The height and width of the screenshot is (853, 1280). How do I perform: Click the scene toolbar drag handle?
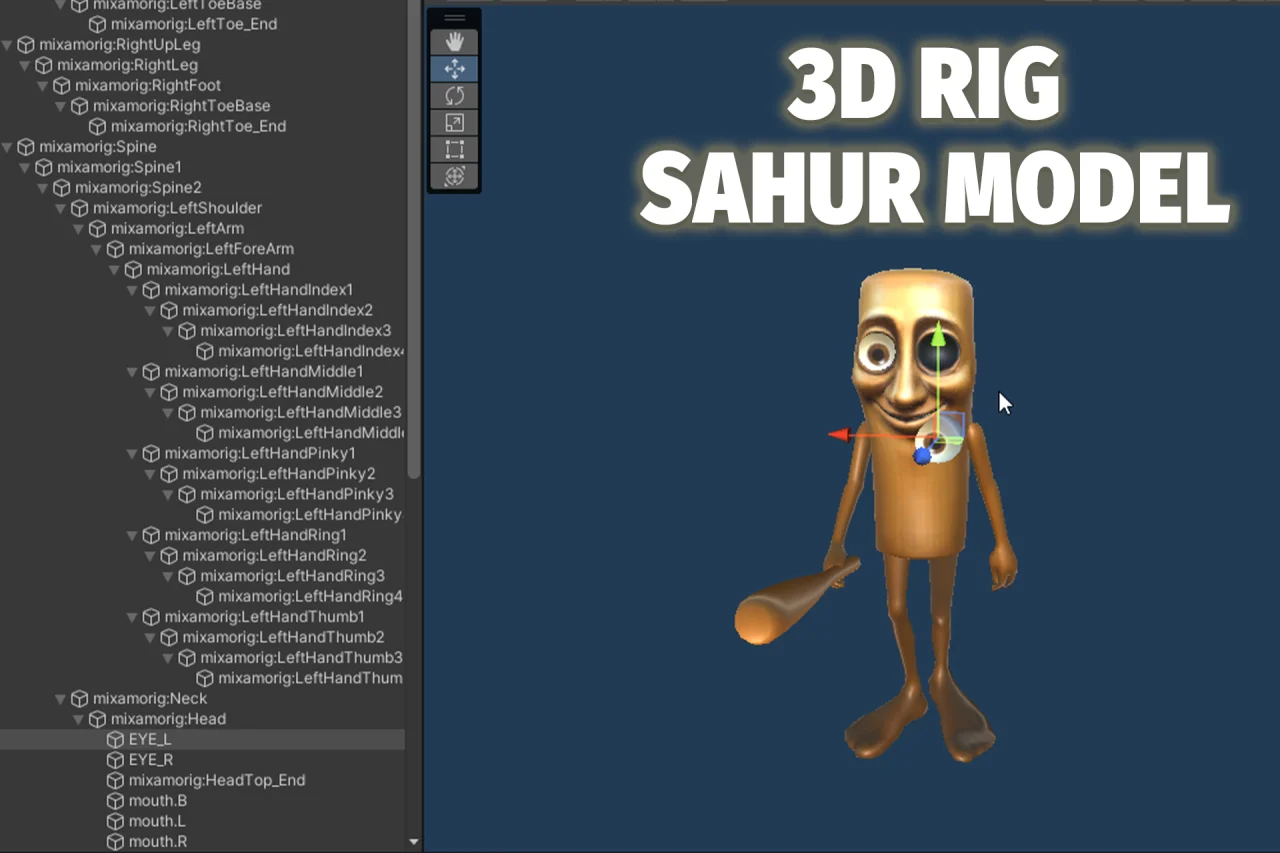454,18
